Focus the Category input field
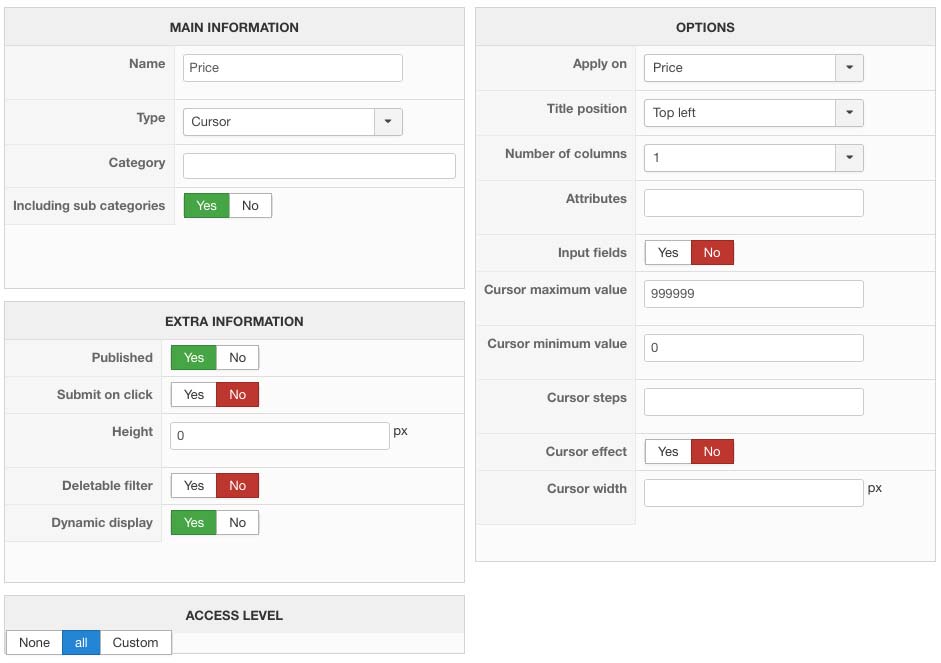941x663 pixels. tap(319, 166)
